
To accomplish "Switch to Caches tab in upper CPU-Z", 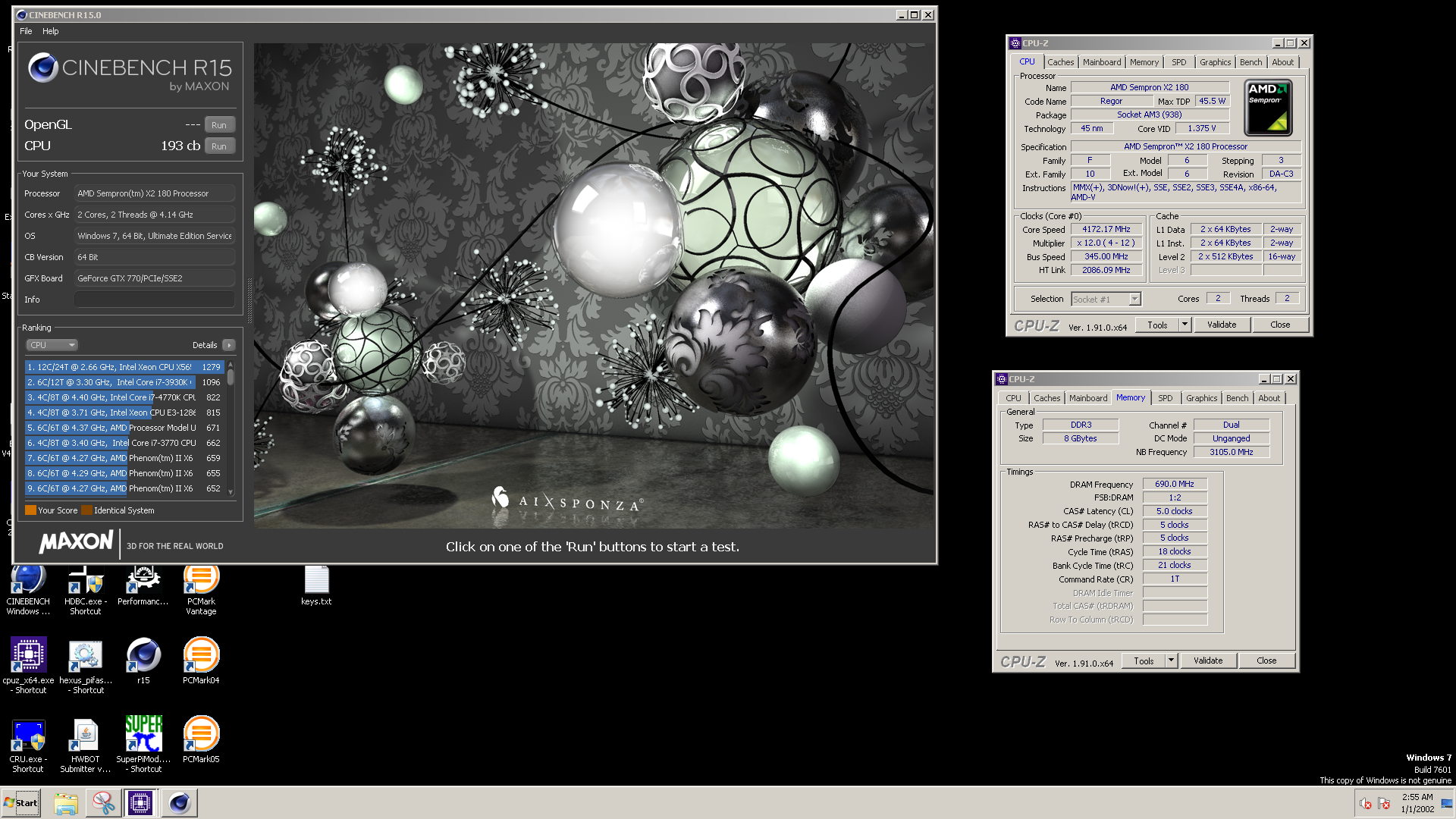I will click(x=1060, y=62).
